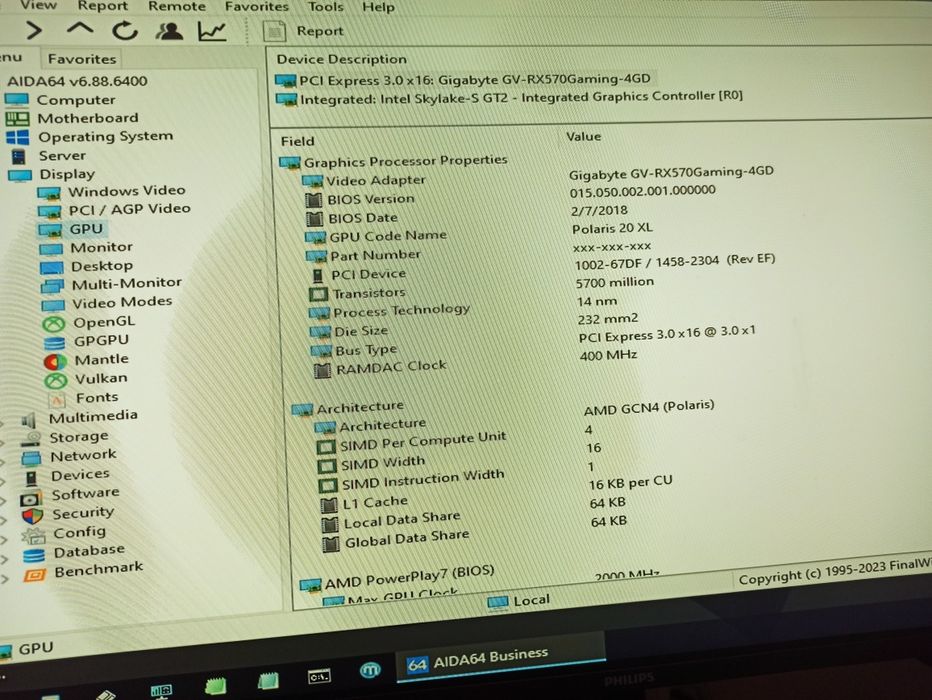Expand the Benchmark tree node
The height and width of the screenshot is (700, 932).
tap(4, 579)
